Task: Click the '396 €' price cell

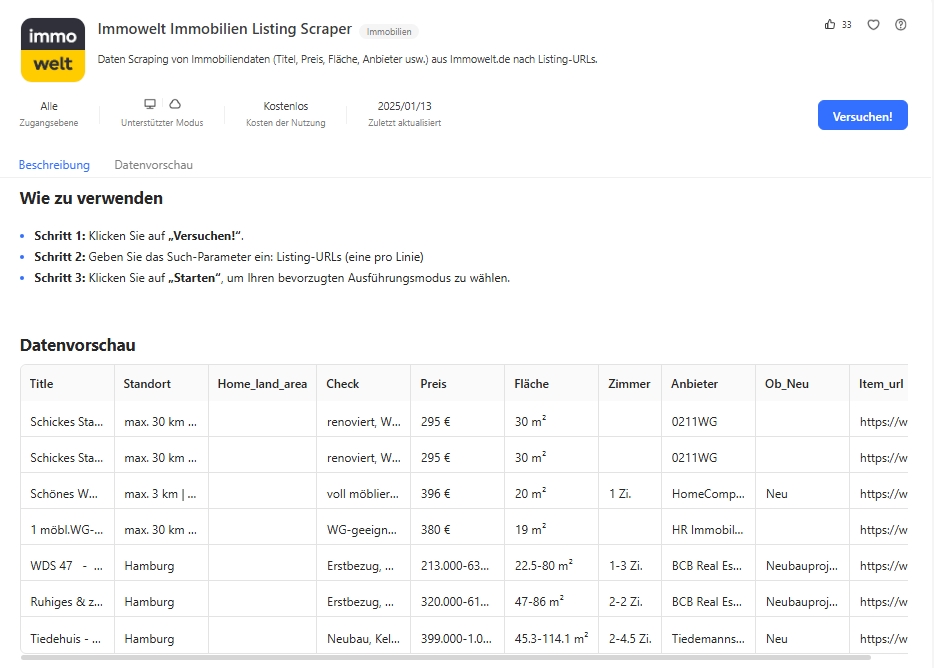Action: [x=457, y=493]
